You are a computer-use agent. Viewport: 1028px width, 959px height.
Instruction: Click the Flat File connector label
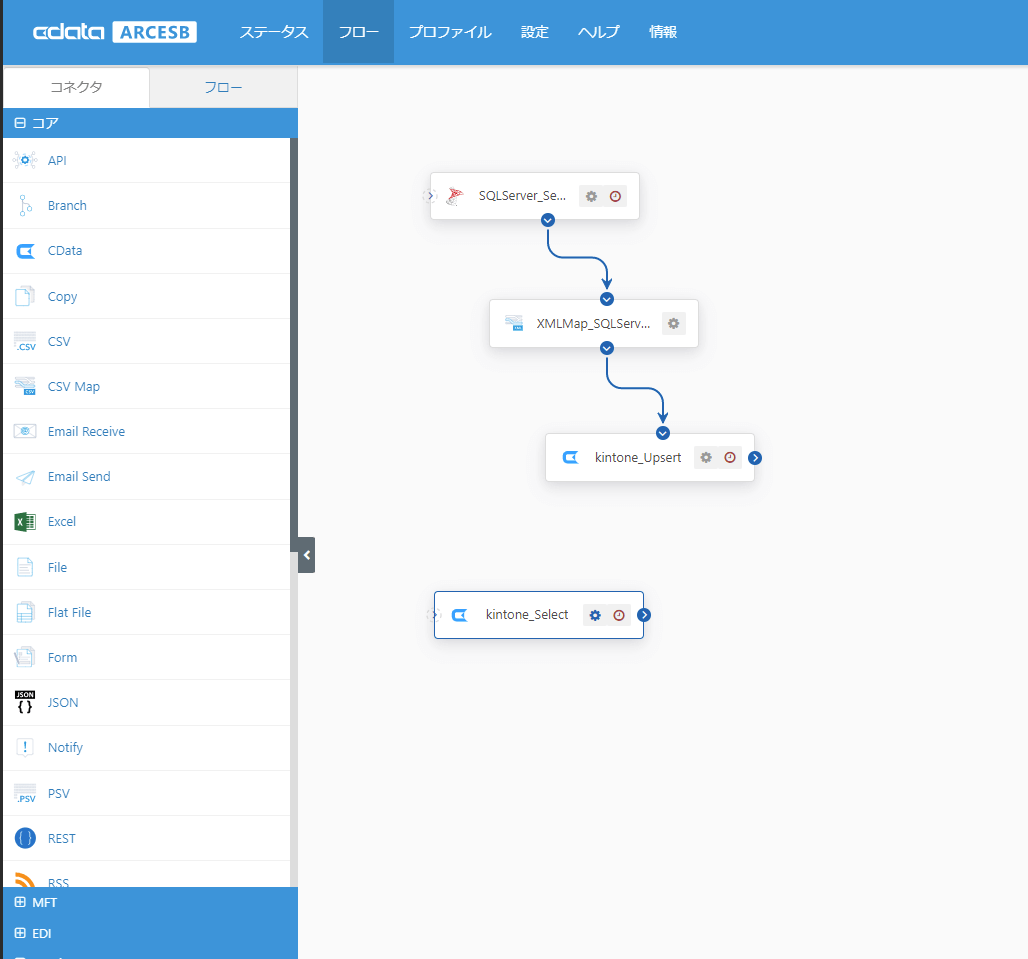pos(69,612)
